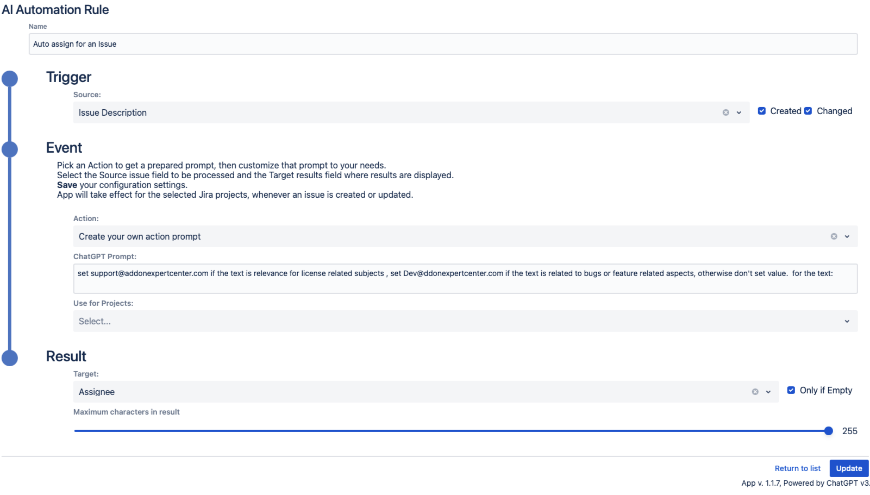
Task: Click the Event step circle marker
Action: pos(10,149)
